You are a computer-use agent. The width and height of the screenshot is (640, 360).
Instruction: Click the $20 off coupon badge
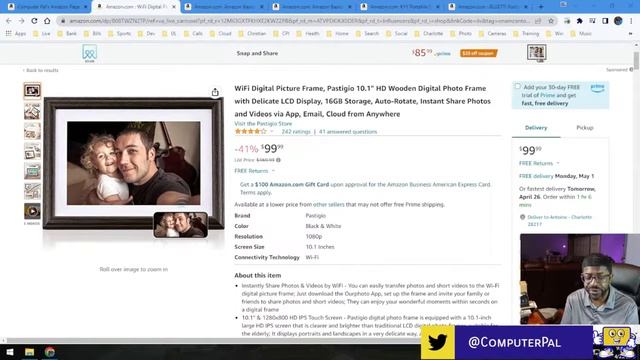478,53
